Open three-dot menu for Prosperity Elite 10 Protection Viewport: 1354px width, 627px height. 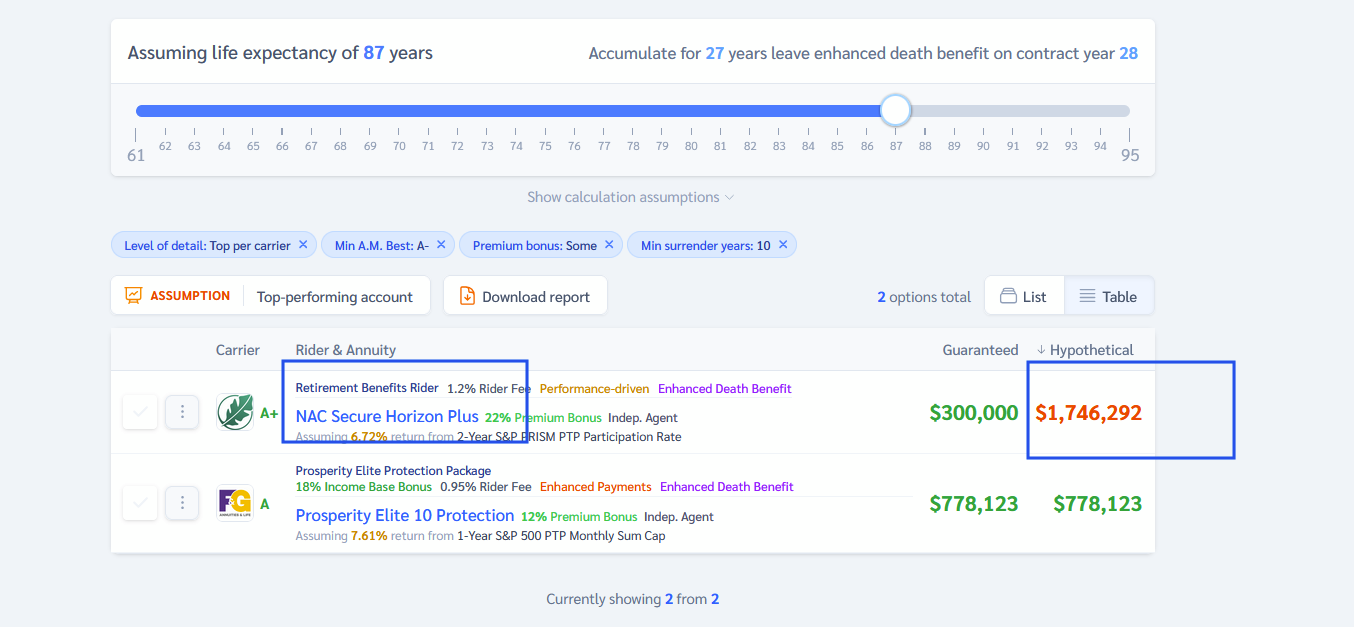(182, 503)
